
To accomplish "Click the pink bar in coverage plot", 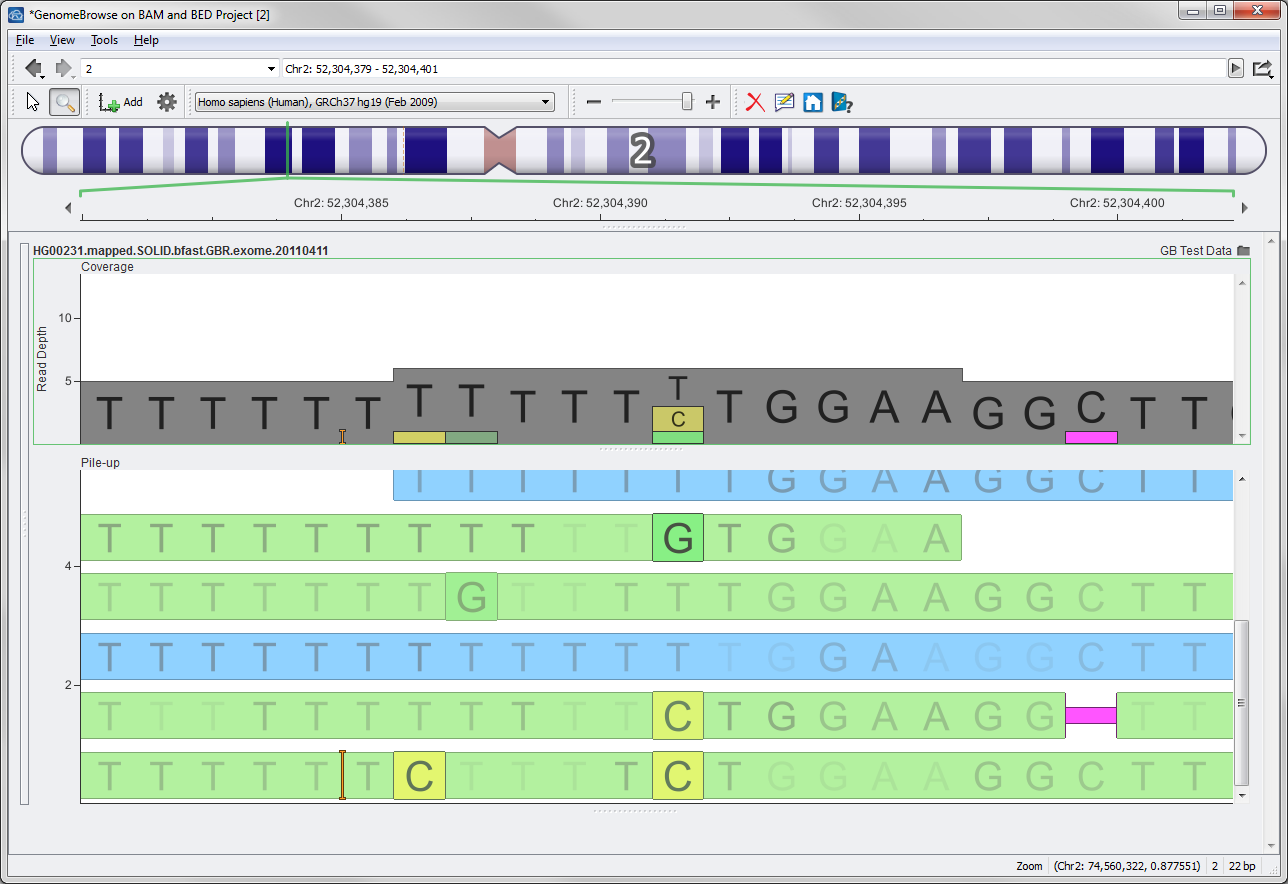I will click(x=1091, y=437).
